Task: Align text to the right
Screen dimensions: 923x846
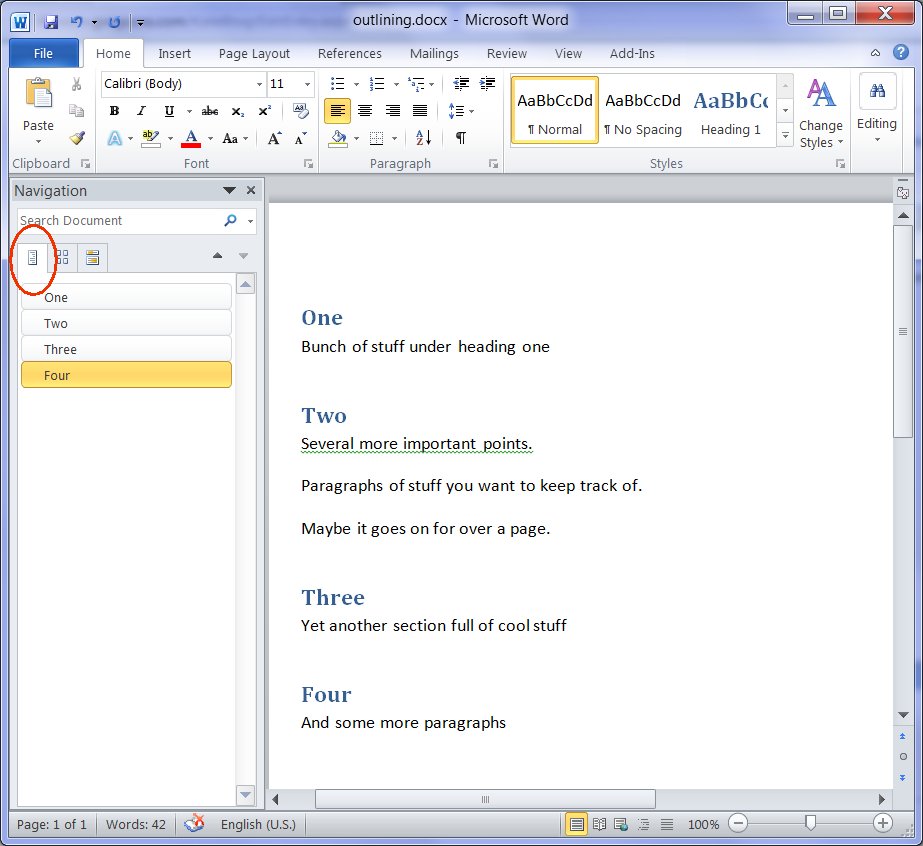Action: [393, 111]
